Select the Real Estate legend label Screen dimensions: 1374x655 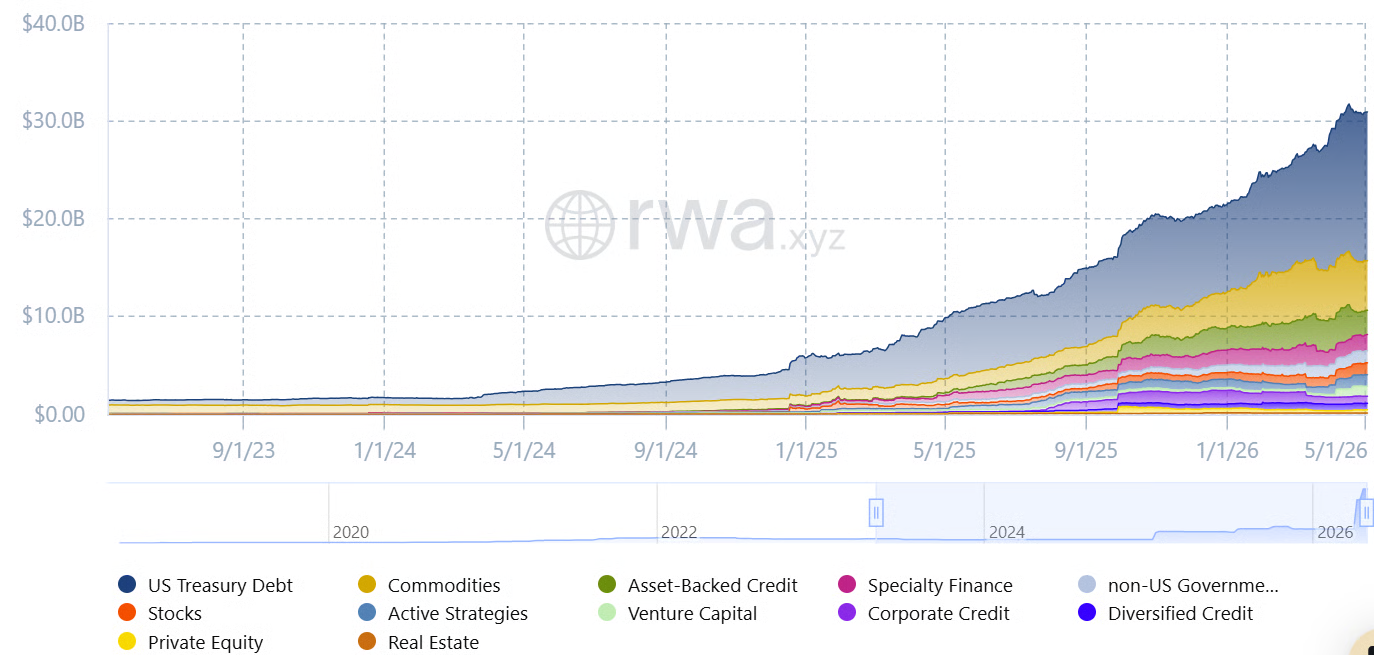click(x=433, y=642)
